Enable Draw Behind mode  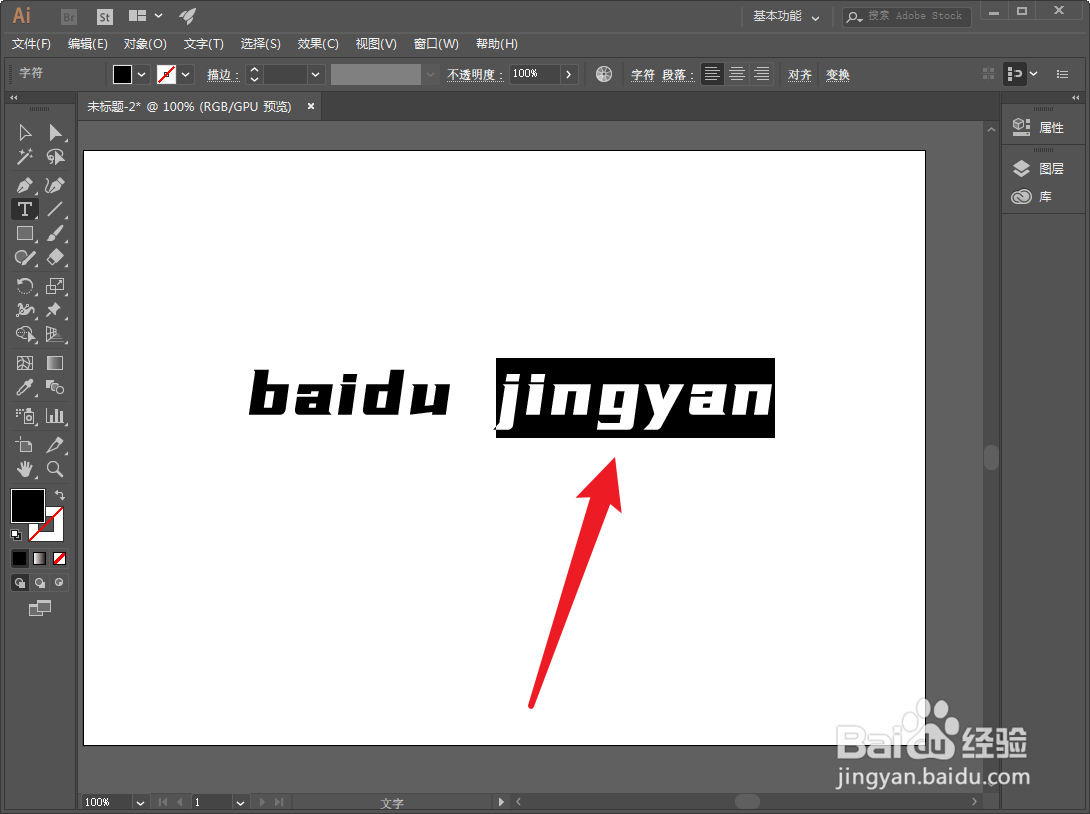click(x=40, y=583)
